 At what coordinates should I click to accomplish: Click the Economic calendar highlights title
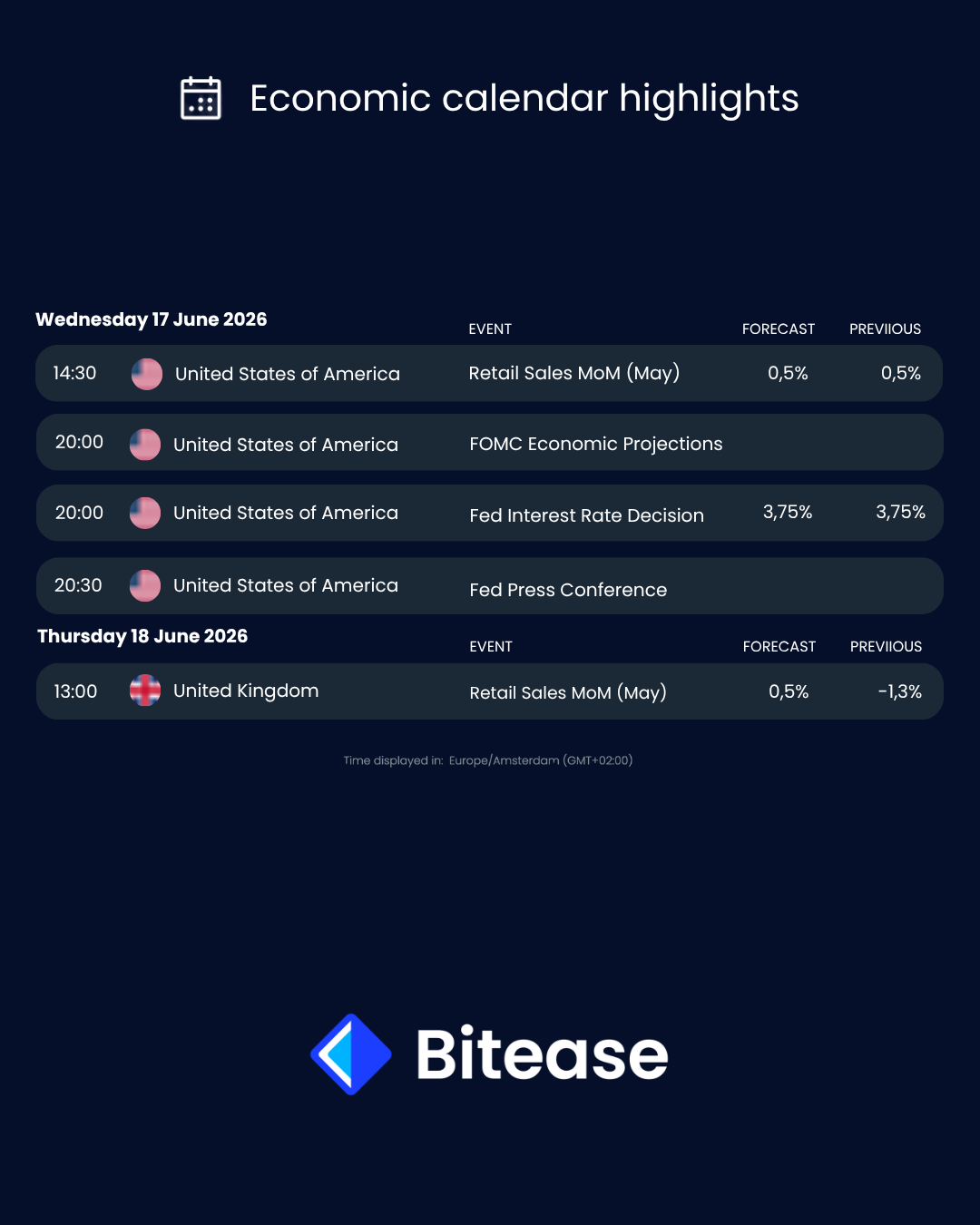click(x=524, y=98)
